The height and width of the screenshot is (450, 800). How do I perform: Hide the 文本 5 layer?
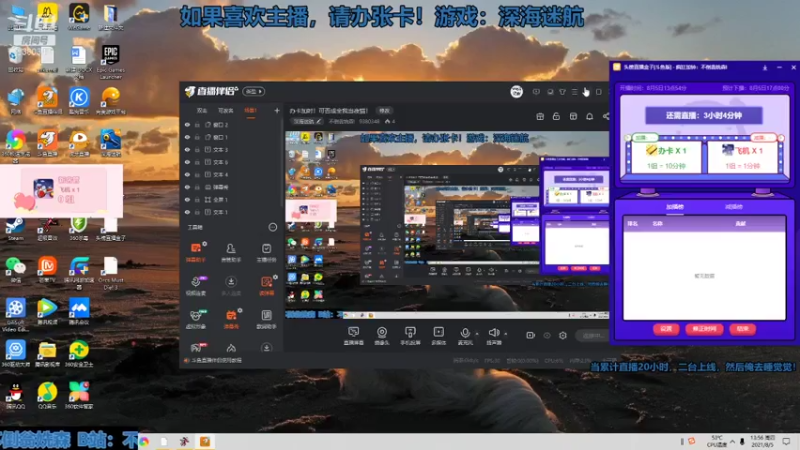187,162
